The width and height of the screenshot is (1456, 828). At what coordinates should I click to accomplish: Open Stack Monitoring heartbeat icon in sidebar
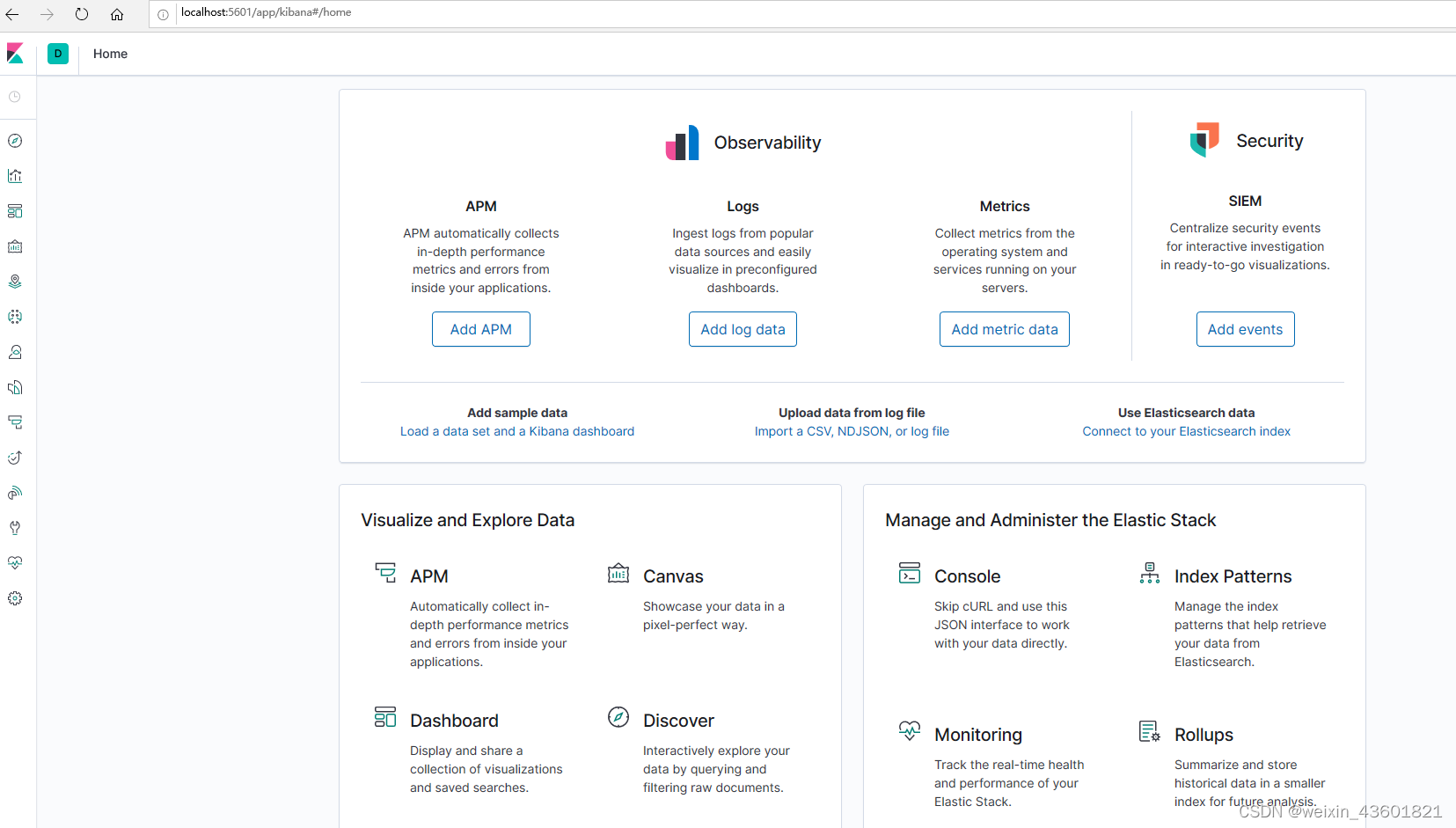(x=15, y=563)
